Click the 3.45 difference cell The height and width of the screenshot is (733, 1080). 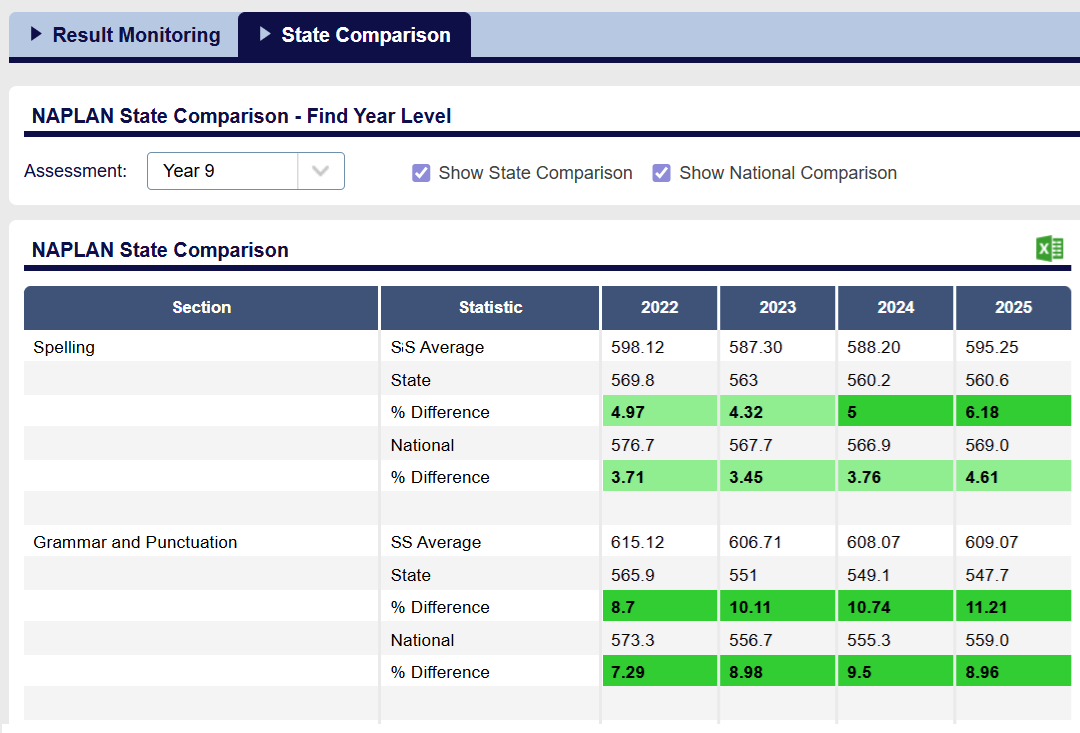pyautogui.click(x=778, y=477)
